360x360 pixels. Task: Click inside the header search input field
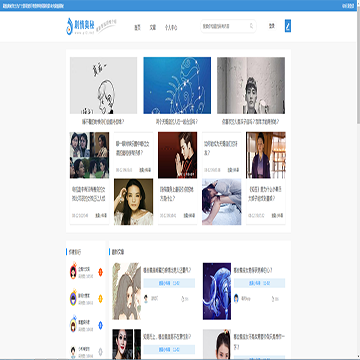coord(225,26)
